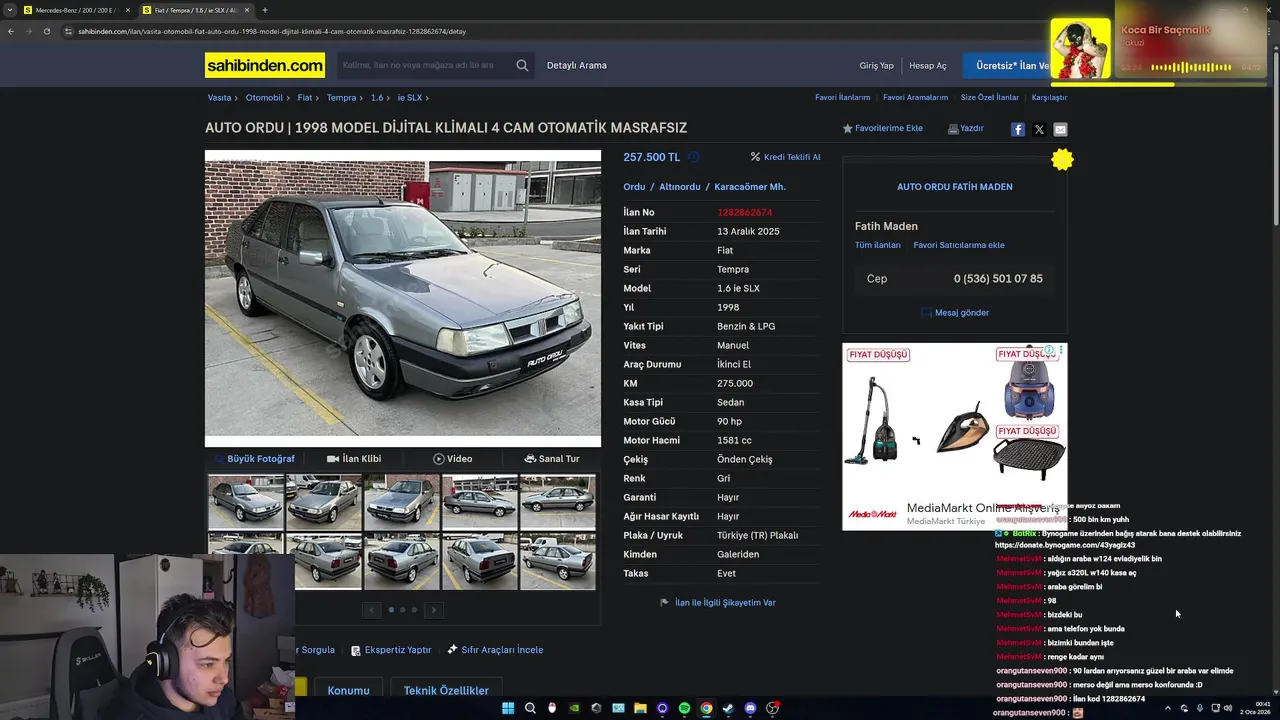Show hidden system tray icons

(x=1167, y=708)
